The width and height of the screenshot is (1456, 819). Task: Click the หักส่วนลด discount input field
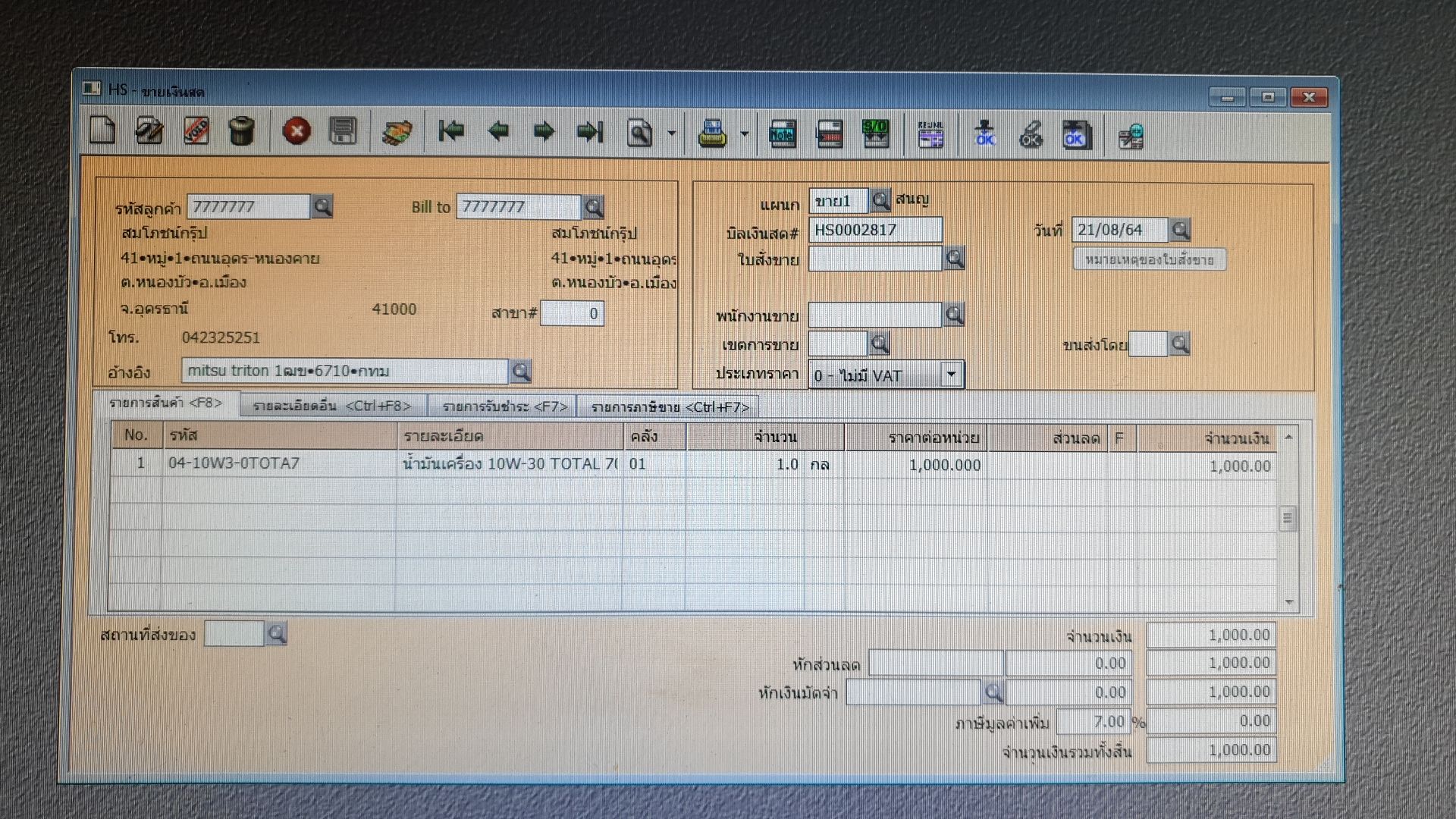pos(936,664)
